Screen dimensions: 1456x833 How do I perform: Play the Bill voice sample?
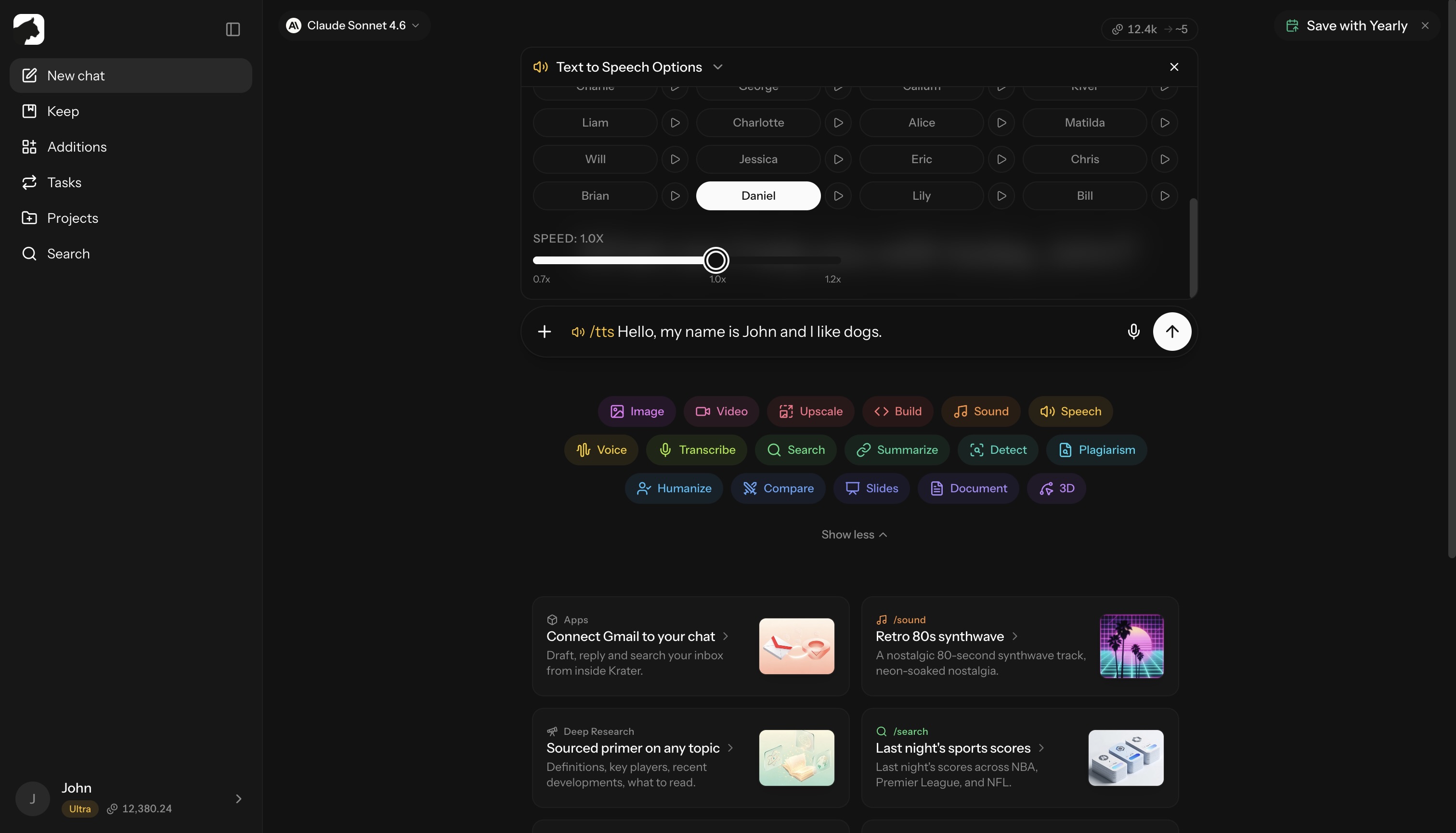click(x=1164, y=196)
